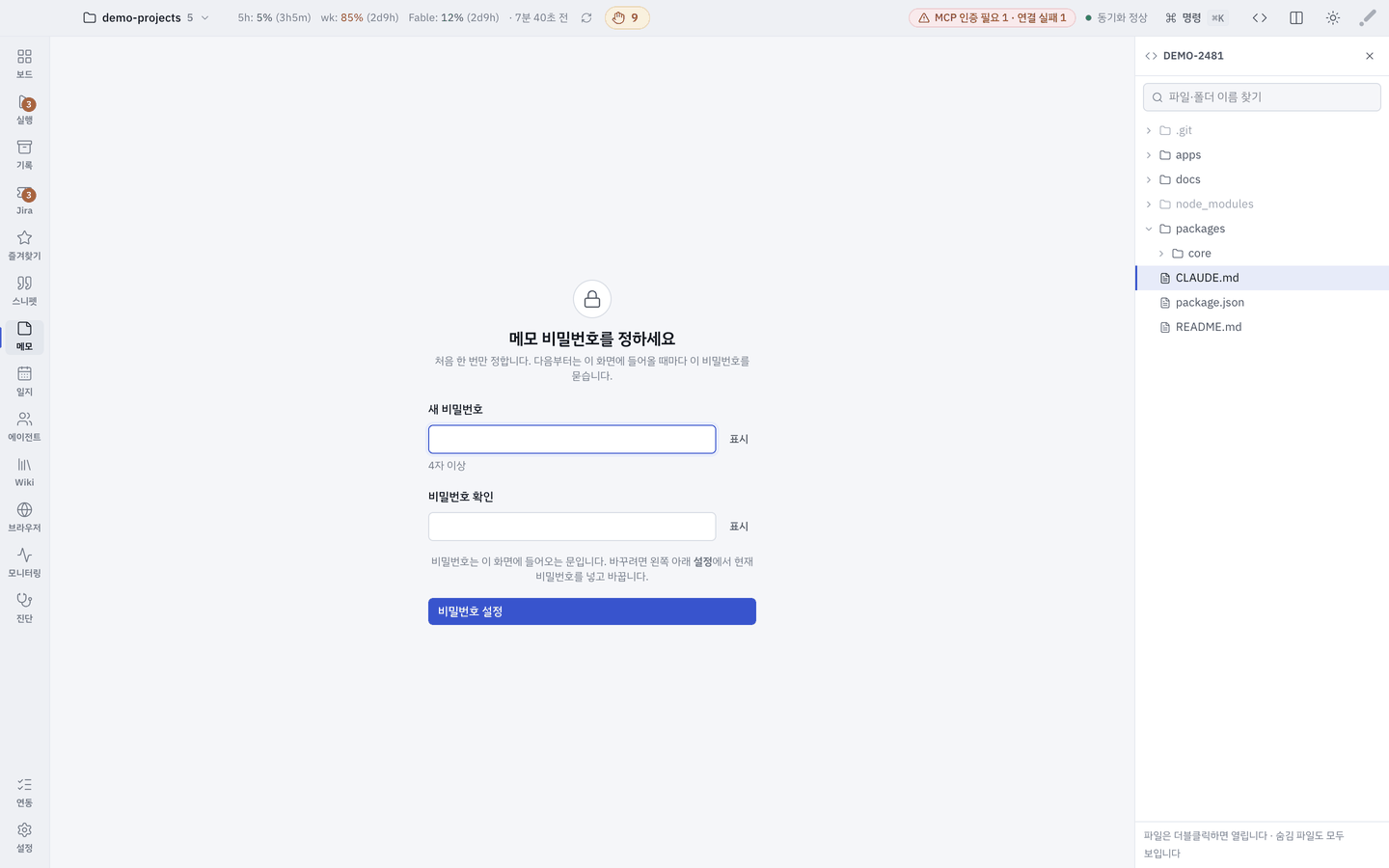Viewport: 1389px width, 868px height.
Task: Select README.md in the file tree
Action: point(1262,327)
